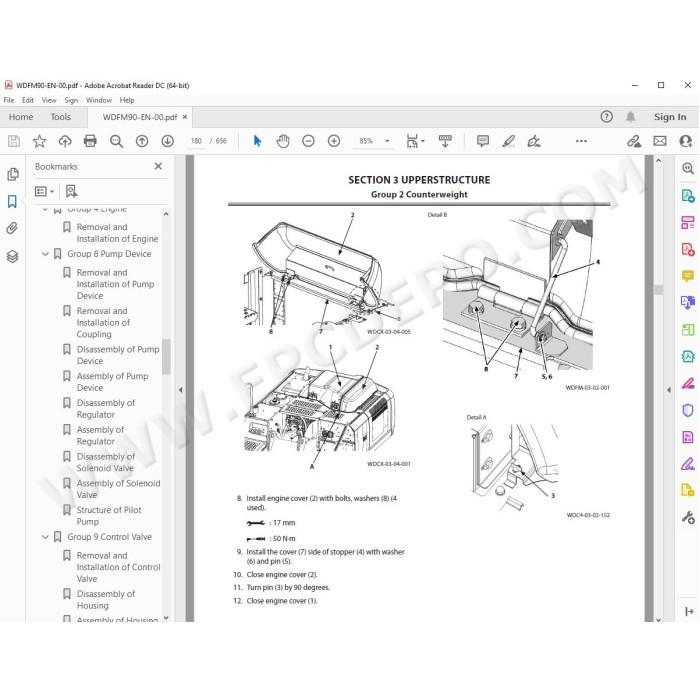Open Structure of Pilot Pump bookmark
The width and height of the screenshot is (700, 700).
click(108, 516)
